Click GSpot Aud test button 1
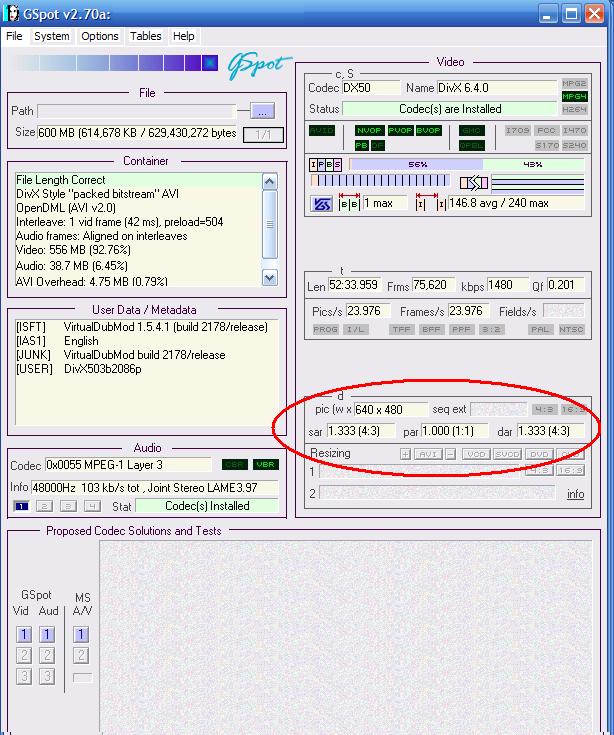The image size is (614, 735). [47, 634]
